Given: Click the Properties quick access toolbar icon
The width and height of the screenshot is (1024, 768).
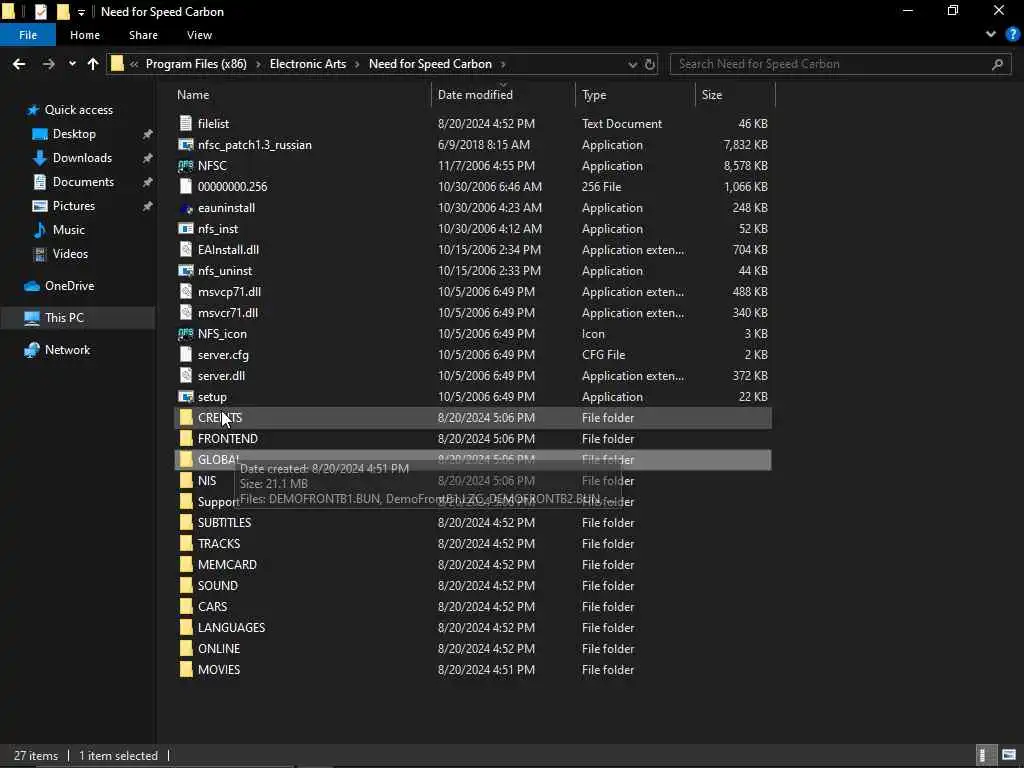Looking at the screenshot, I should coord(40,12).
